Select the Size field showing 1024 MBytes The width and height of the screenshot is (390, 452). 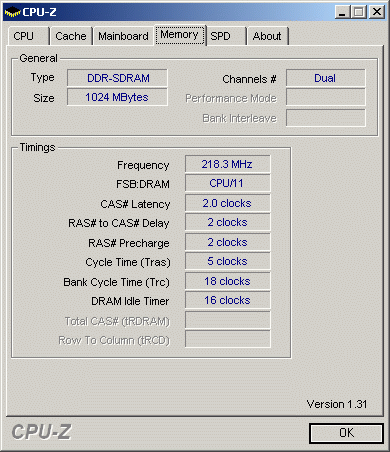point(117,97)
